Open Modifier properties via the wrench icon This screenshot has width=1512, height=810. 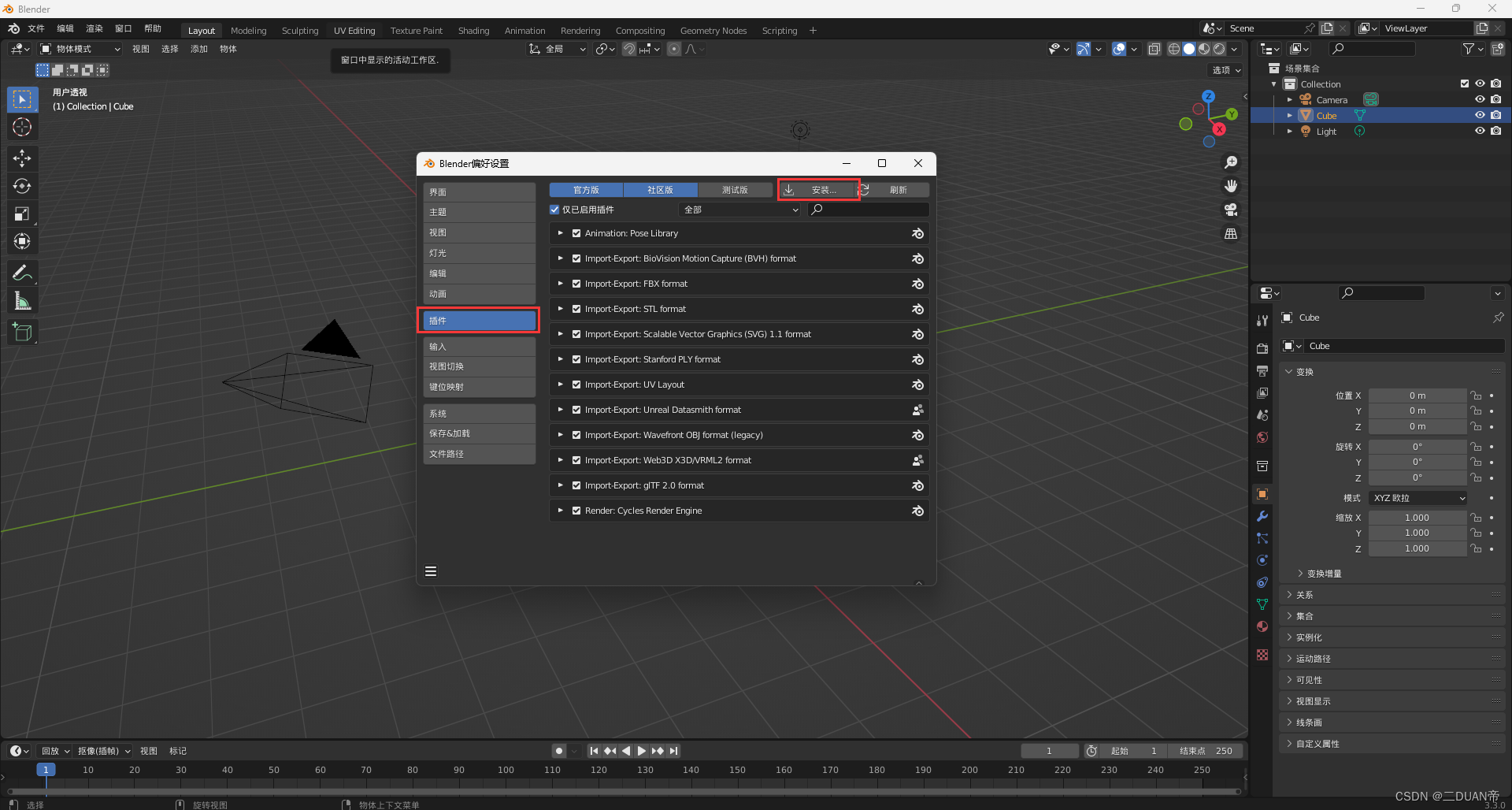1262,516
